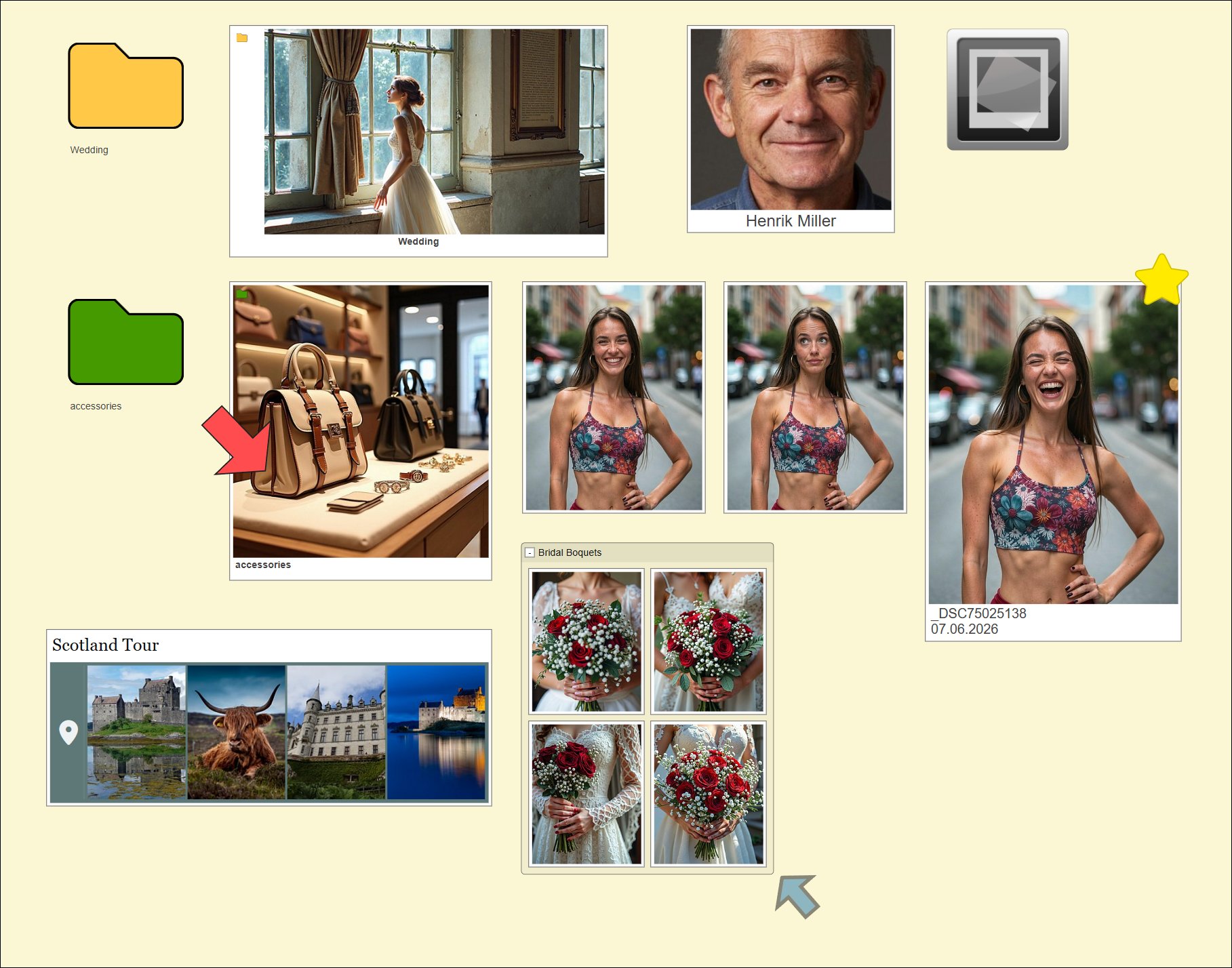The width and height of the screenshot is (1232, 968).
Task: Select the Scotland castle with lake reflection photo
Action: [x=136, y=732]
